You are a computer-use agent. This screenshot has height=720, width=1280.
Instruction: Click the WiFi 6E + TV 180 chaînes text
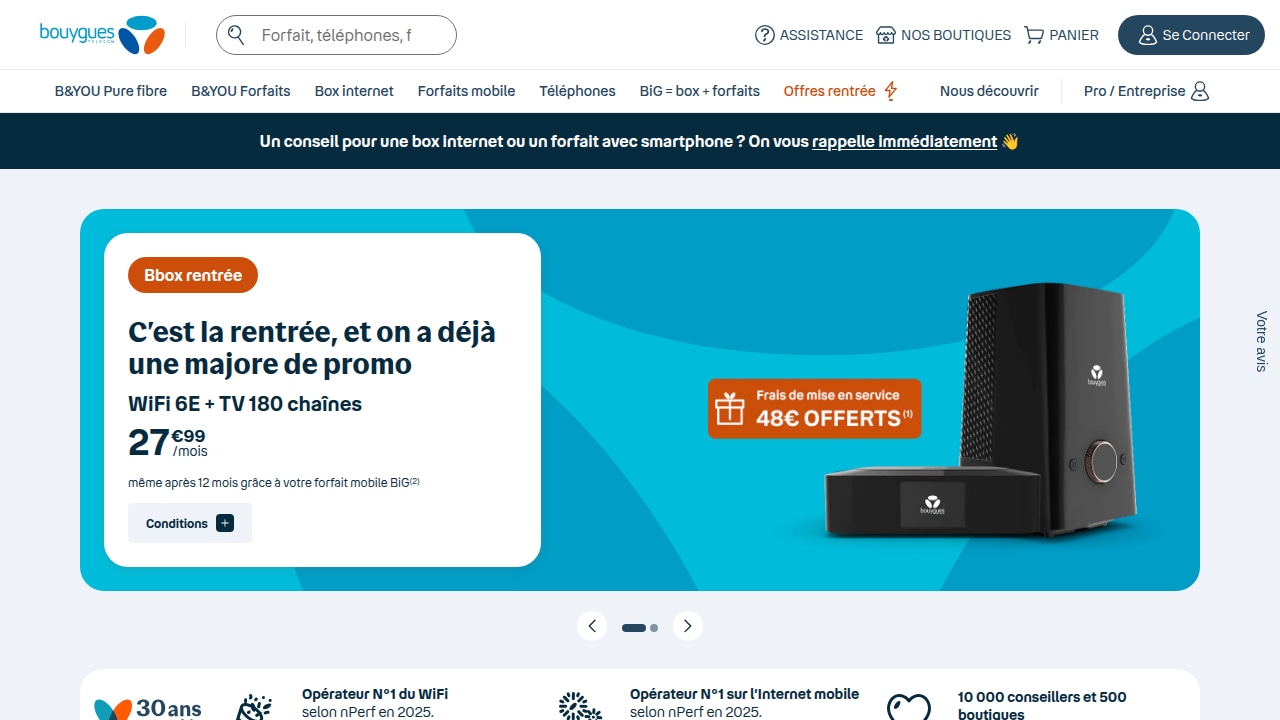(245, 404)
